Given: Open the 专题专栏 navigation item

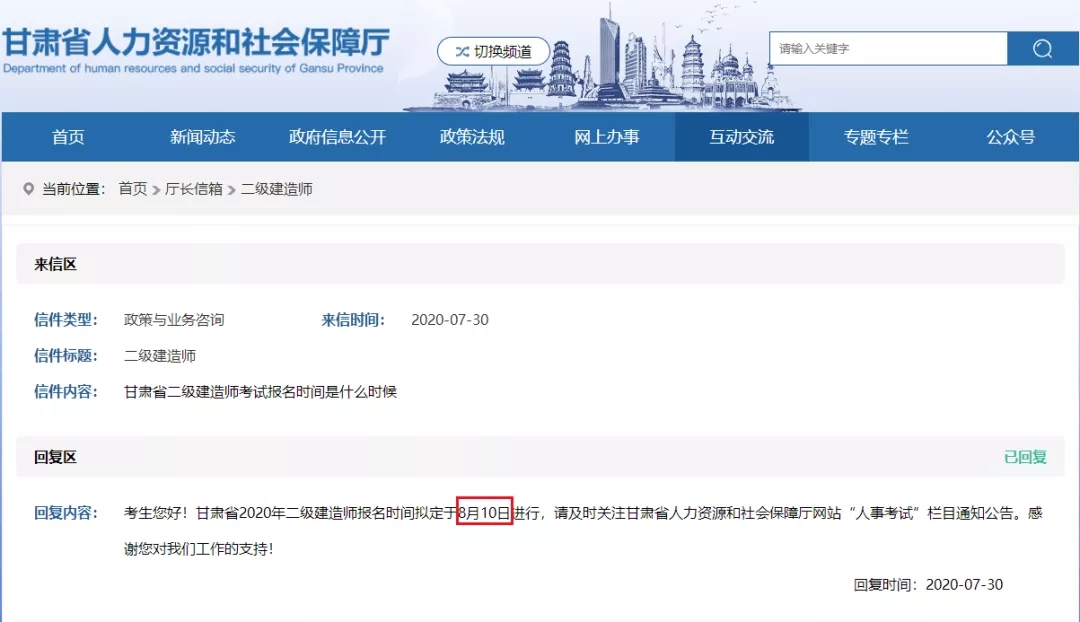Looking at the screenshot, I should [x=876, y=137].
